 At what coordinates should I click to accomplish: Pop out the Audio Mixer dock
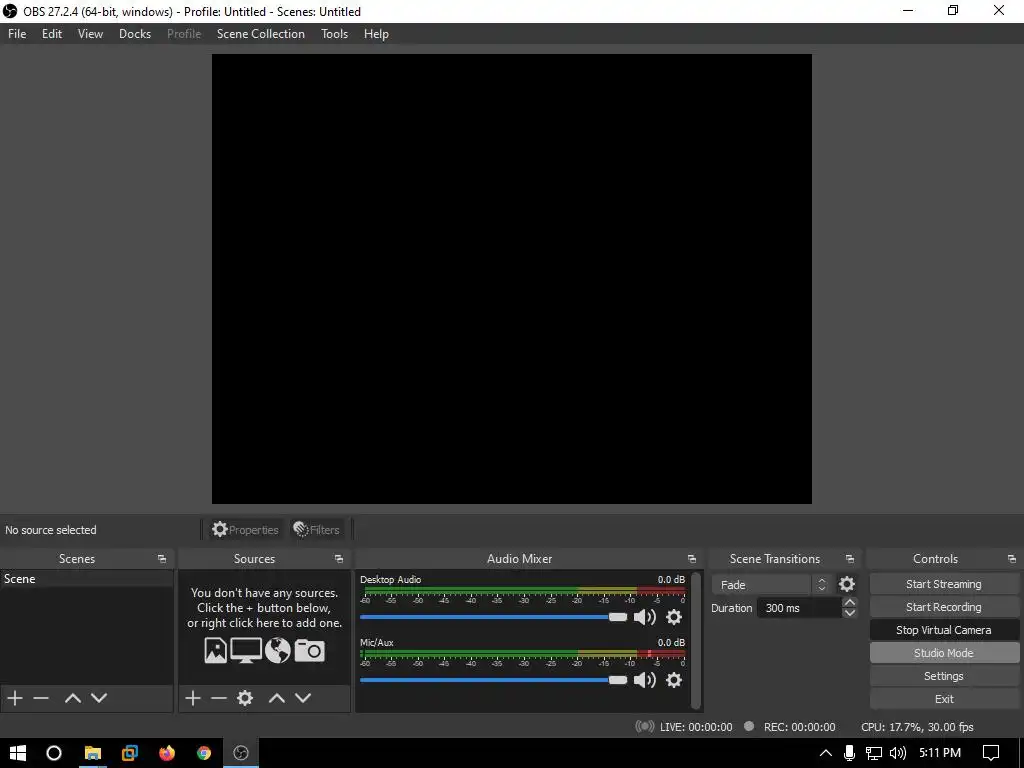[x=692, y=559]
